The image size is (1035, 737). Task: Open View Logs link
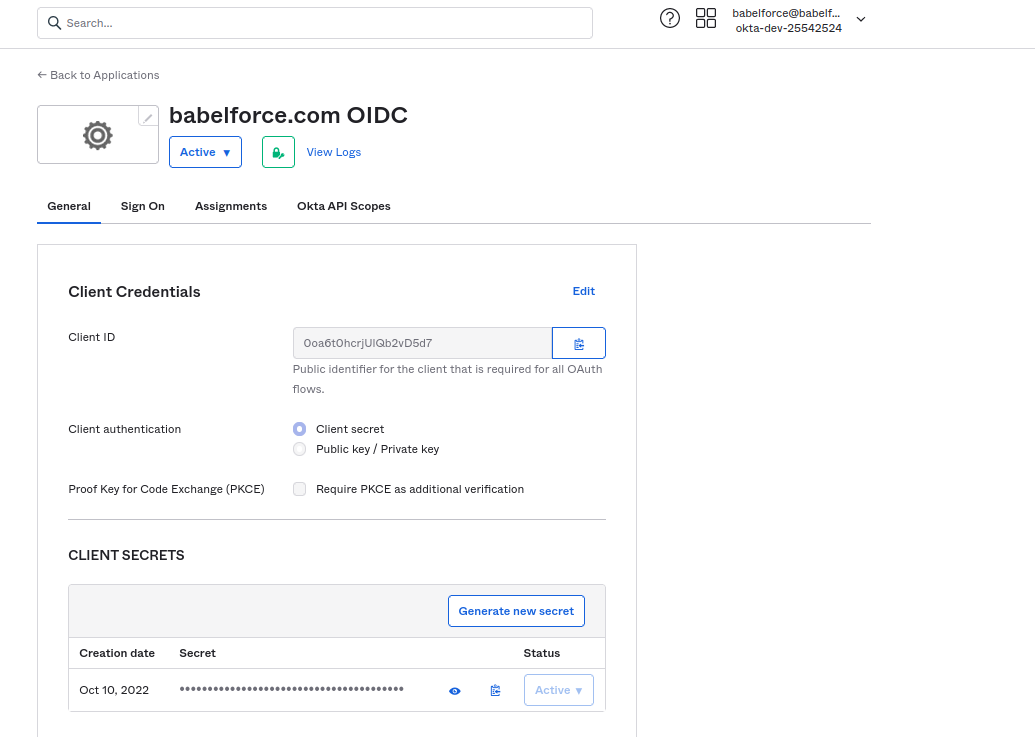(x=334, y=152)
